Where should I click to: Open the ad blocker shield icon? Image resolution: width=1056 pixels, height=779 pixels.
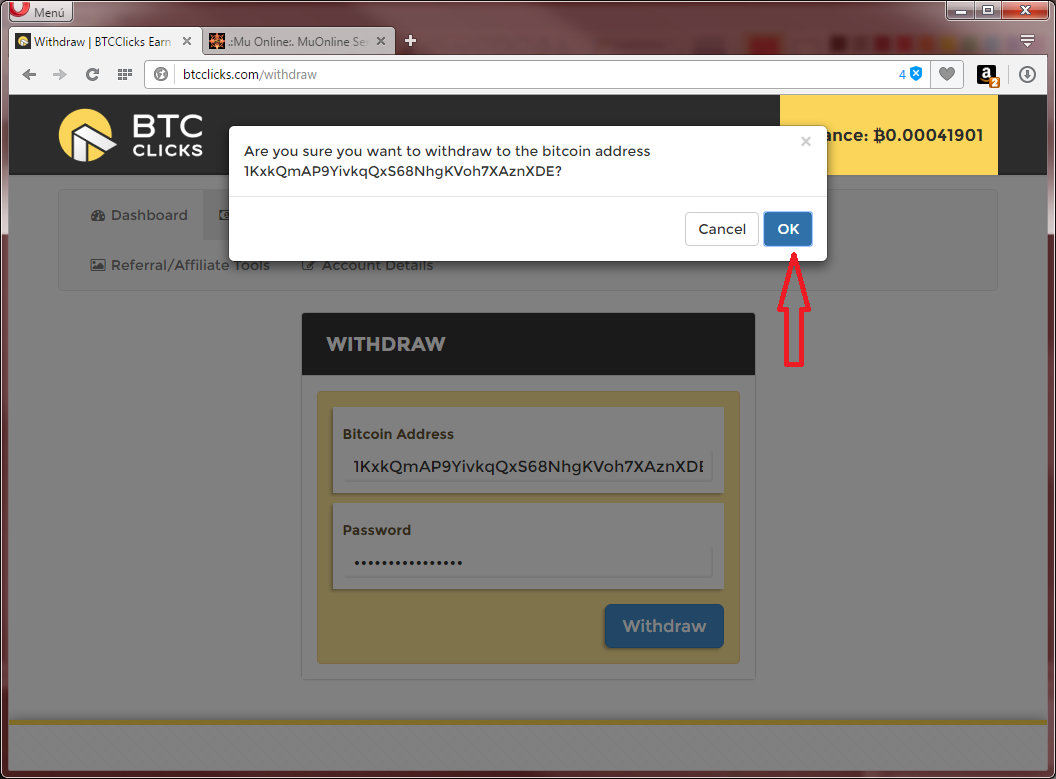point(915,74)
